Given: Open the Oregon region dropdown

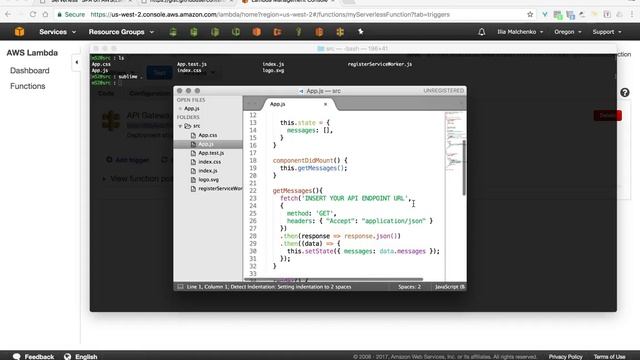Looking at the screenshot, I should click(567, 32).
